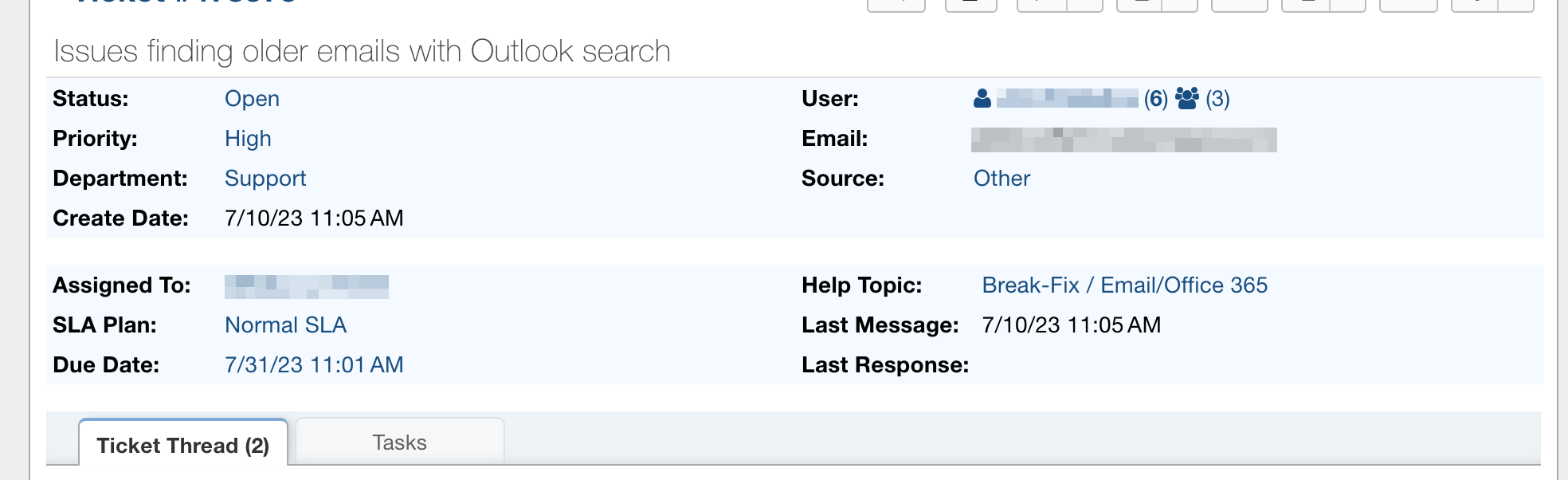Change the 7/31/23 due date
The image size is (1568, 480).
[314, 365]
